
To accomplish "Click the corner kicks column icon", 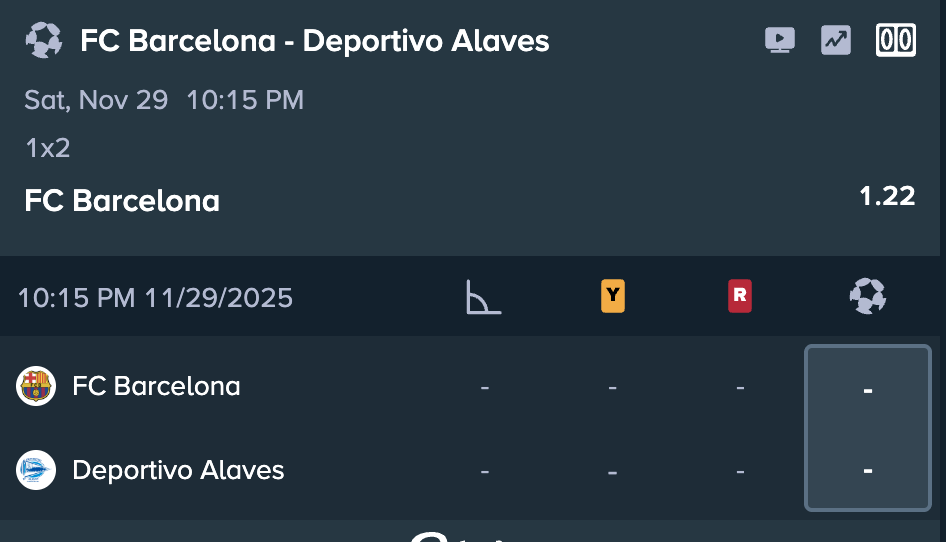I will pyautogui.click(x=483, y=297).
